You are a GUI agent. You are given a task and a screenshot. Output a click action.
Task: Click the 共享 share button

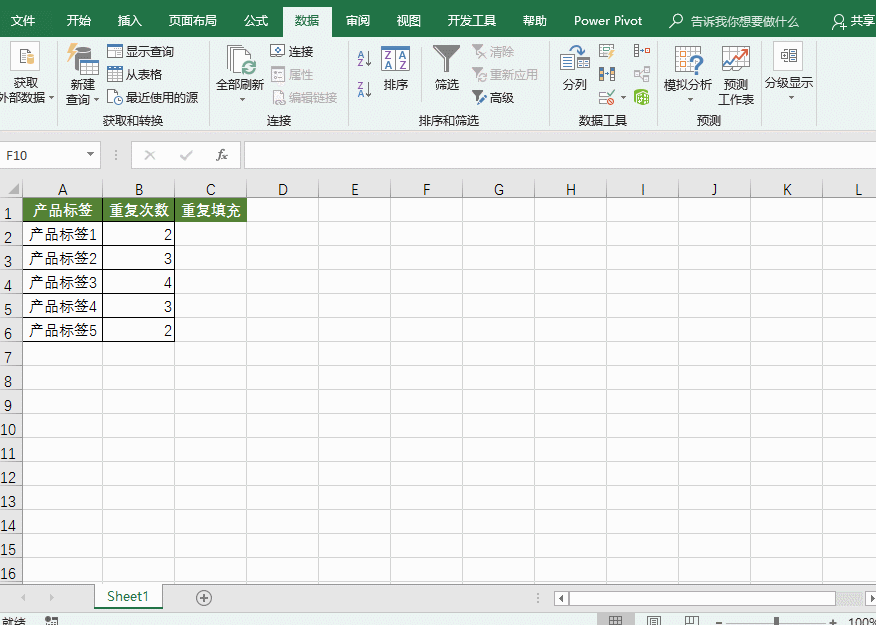854,22
